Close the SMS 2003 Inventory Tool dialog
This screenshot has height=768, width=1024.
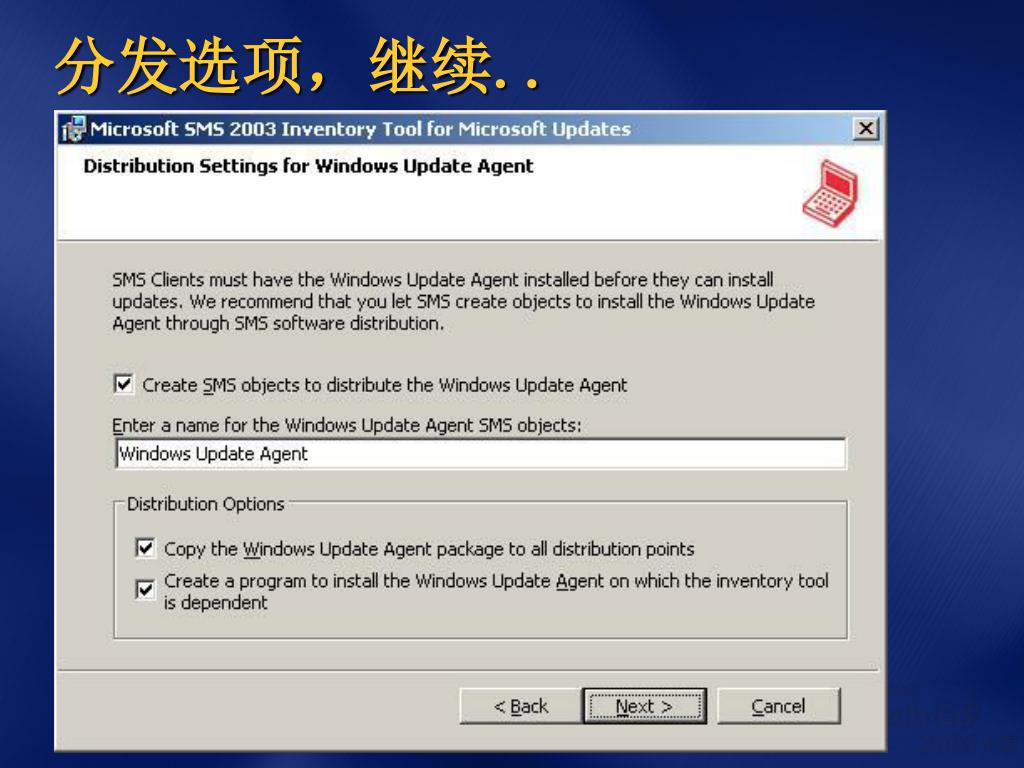866,129
